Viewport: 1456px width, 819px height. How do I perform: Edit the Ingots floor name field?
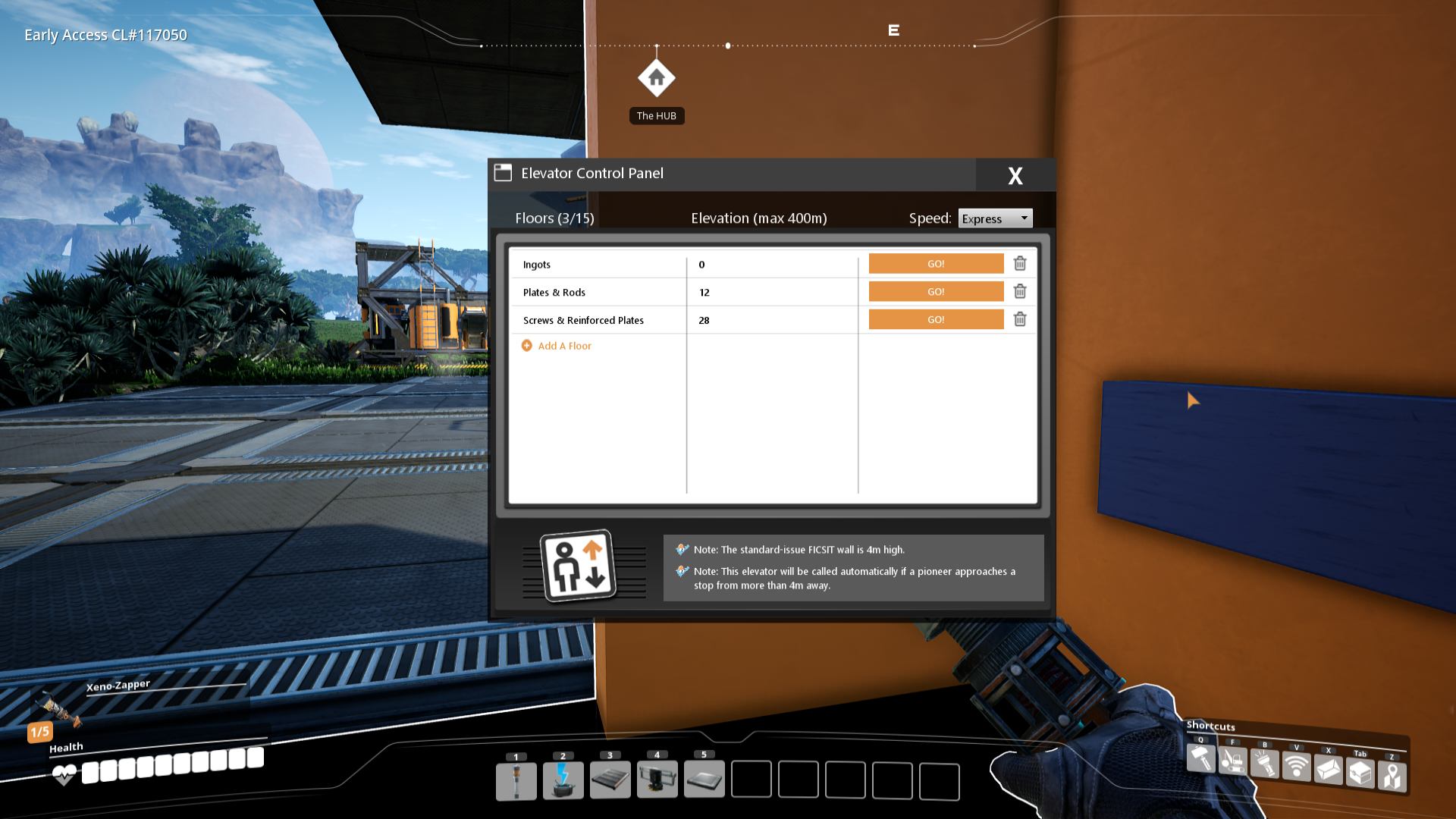tap(598, 265)
